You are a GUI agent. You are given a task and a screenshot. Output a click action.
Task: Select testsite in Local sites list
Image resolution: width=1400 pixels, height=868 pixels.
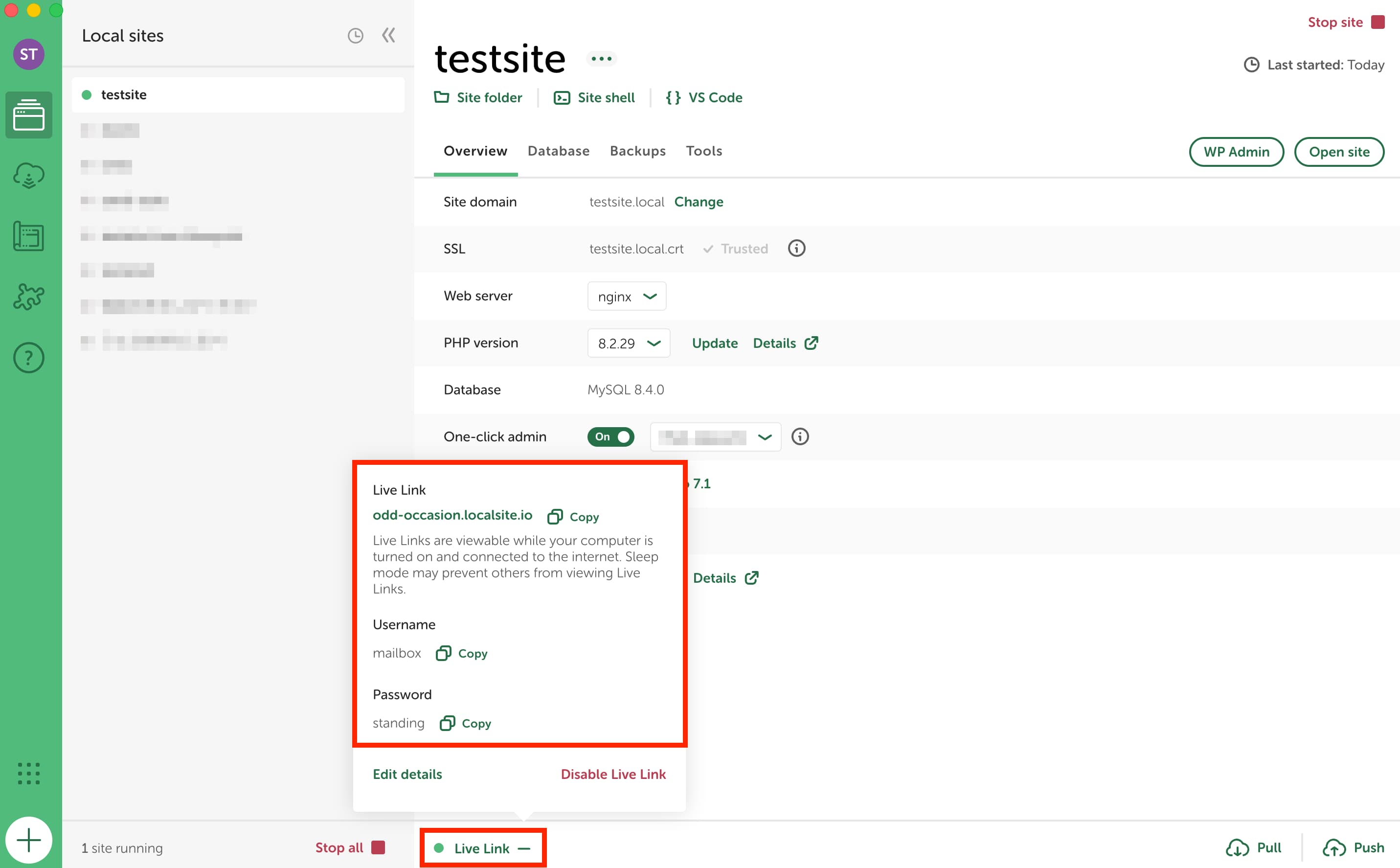238,95
